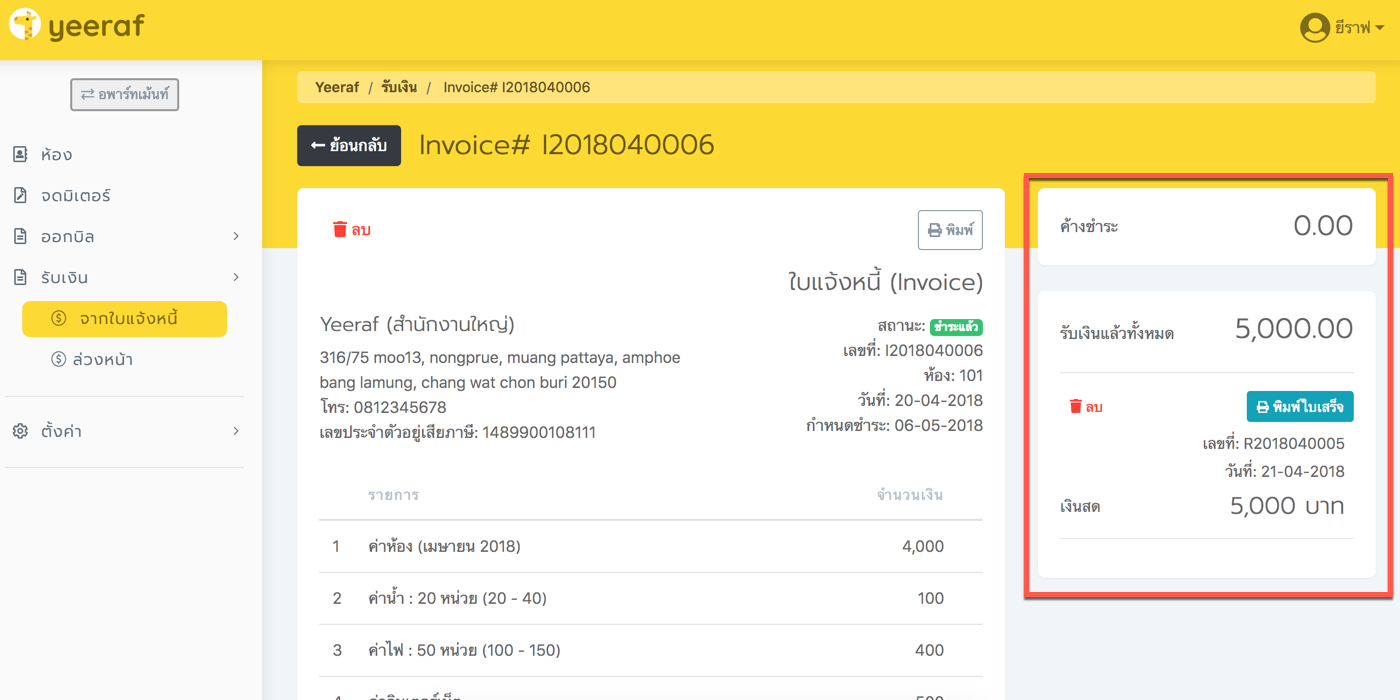Screen dimensions: 1400x700
Task: Click the swap arrows icon on อพาร์ทเม้นท์
Action: point(88,94)
